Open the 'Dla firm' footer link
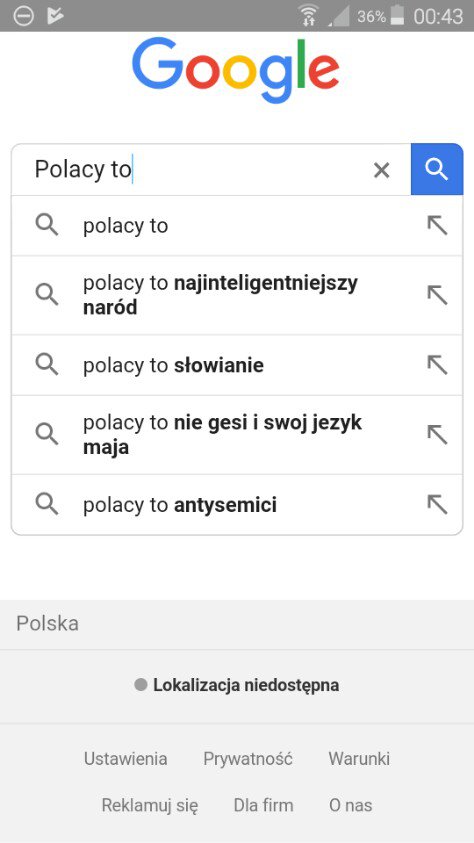The image size is (474, 843). 263,805
